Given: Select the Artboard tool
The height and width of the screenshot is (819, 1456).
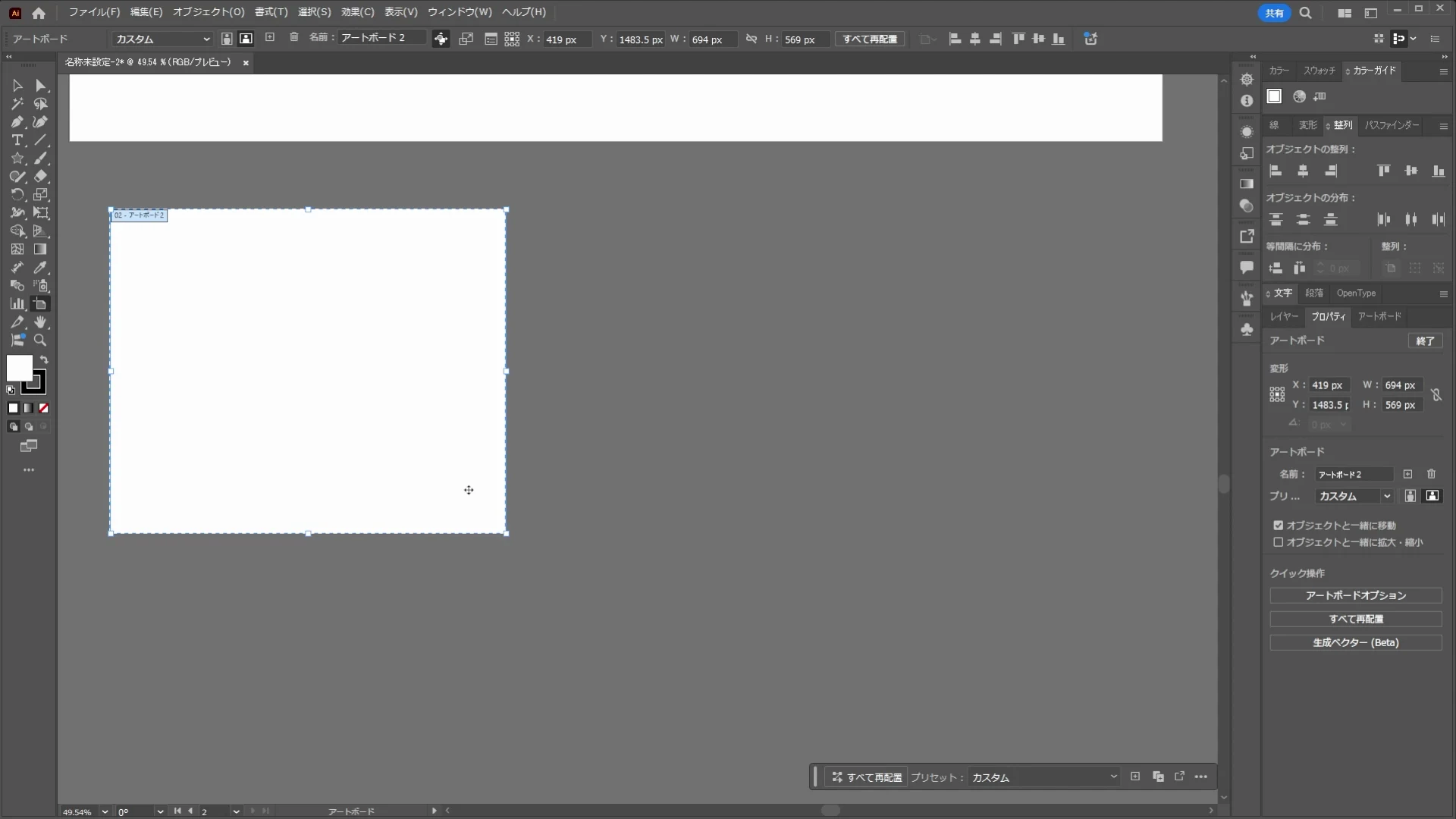Looking at the screenshot, I should coord(41,304).
